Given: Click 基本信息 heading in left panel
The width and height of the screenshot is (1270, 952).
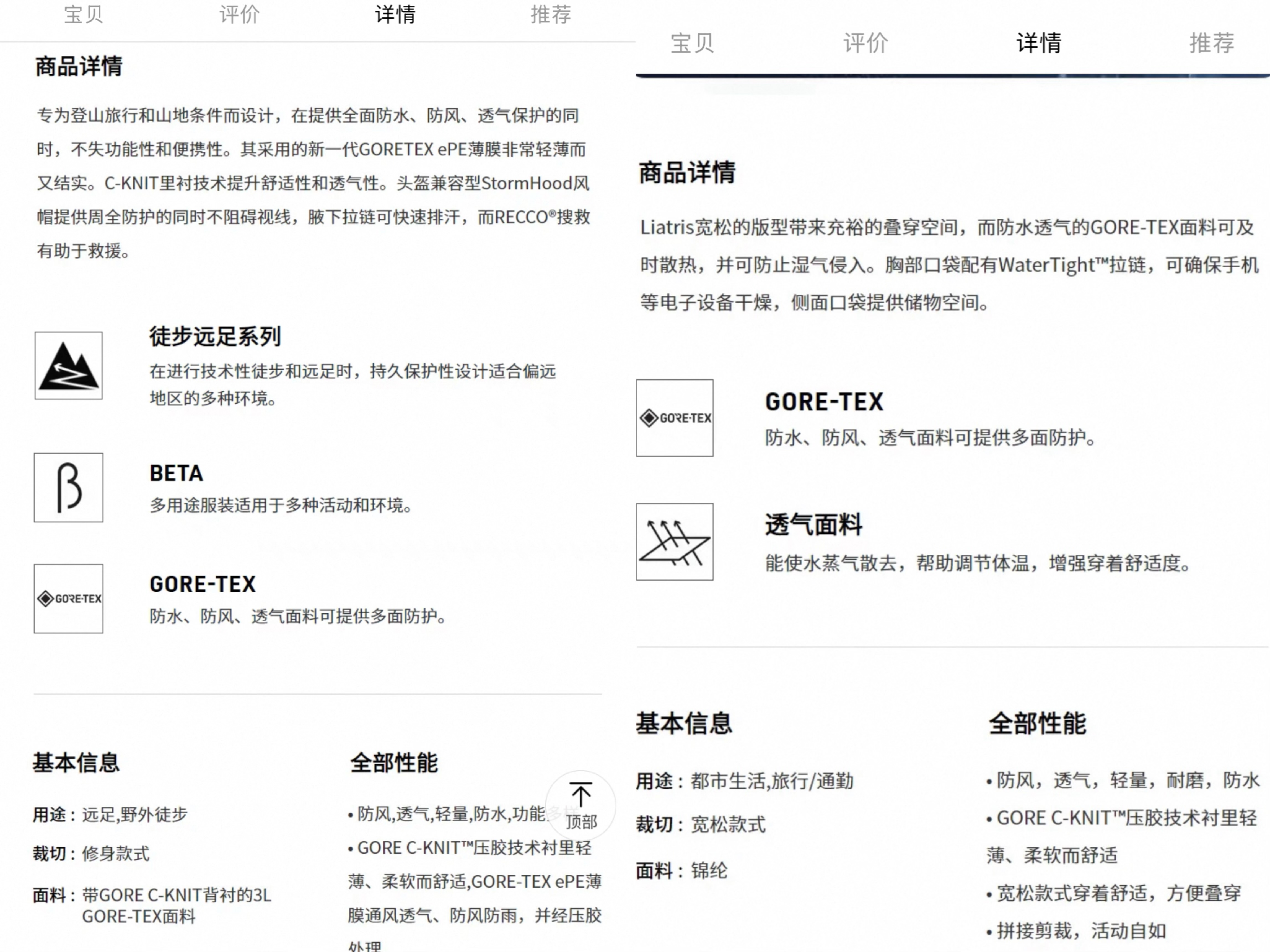Looking at the screenshot, I should [76, 763].
